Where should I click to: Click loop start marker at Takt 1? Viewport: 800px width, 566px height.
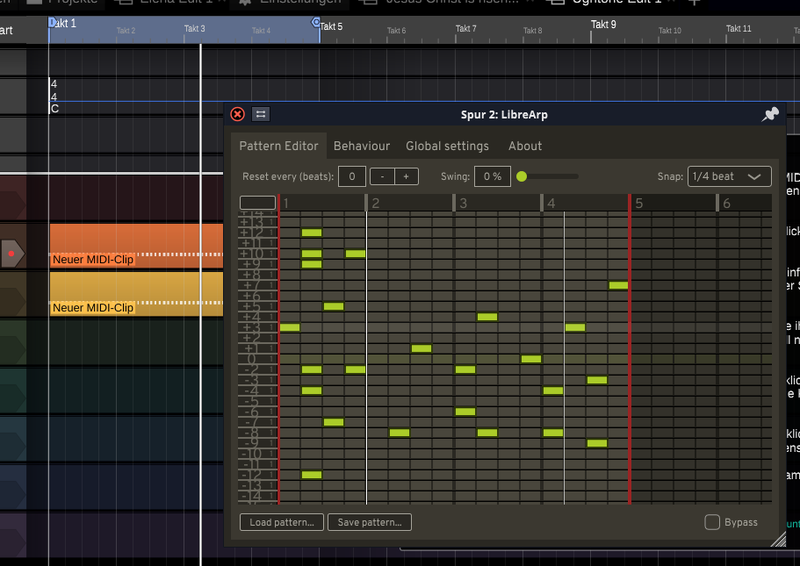point(52,21)
